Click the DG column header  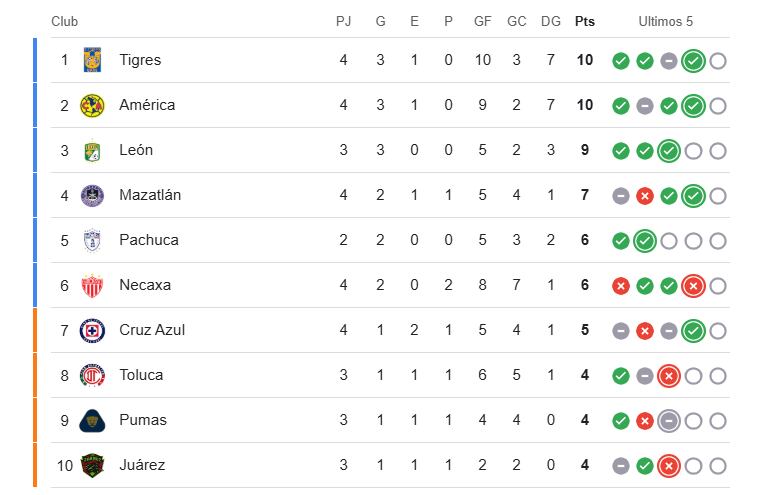[x=550, y=22]
